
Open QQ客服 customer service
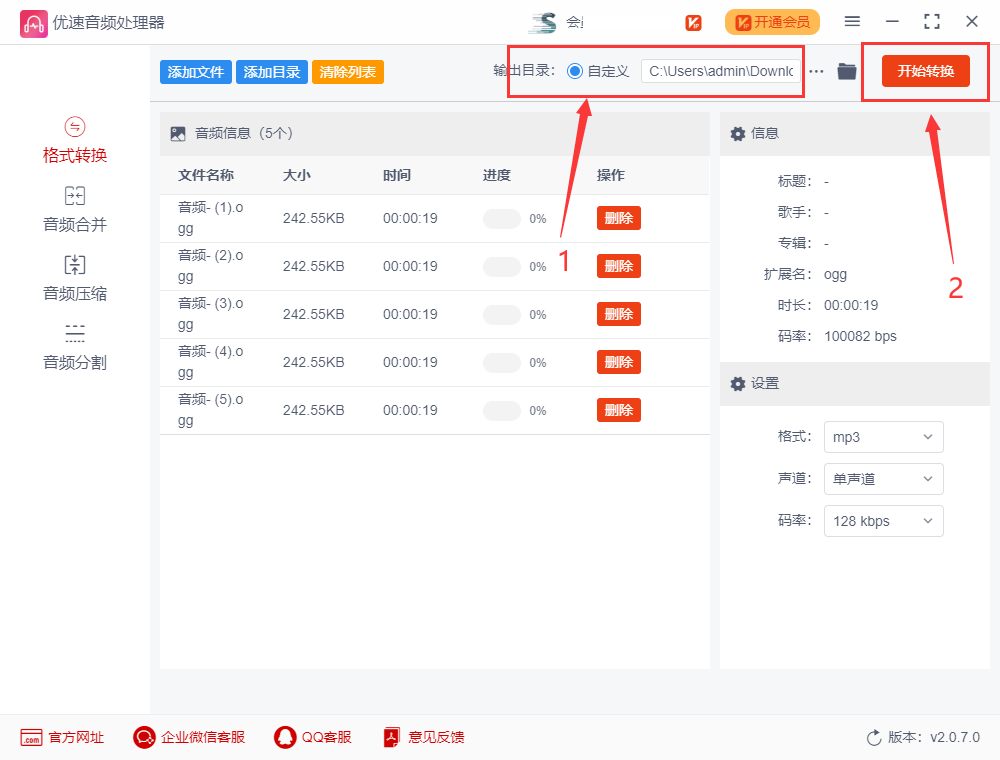(312, 737)
